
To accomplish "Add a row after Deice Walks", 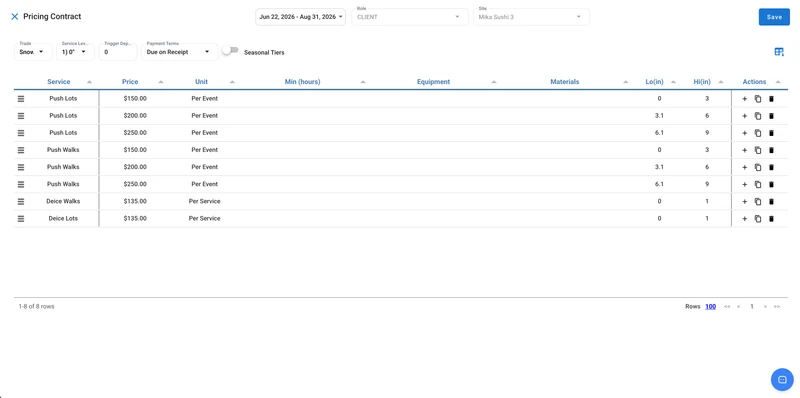I will pyautogui.click(x=744, y=202).
